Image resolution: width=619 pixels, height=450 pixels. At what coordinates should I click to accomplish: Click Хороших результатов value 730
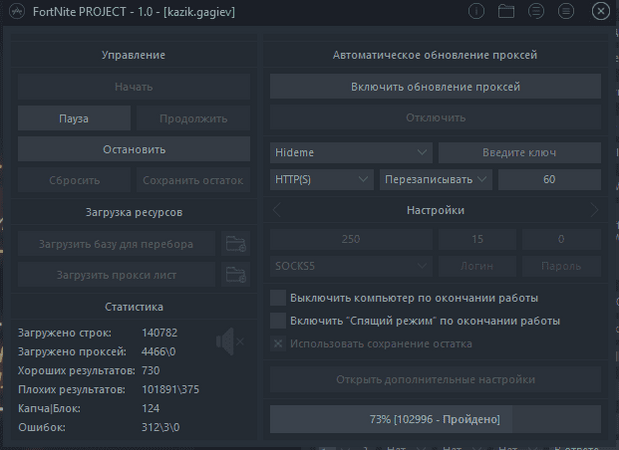(x=151, y=370)
